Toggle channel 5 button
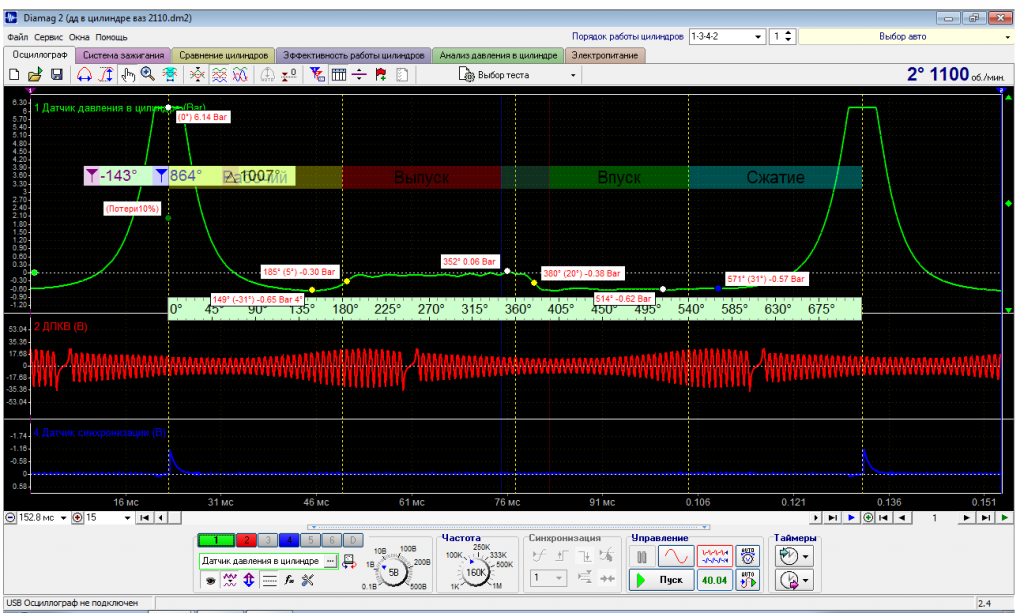The height and width of the screenshot is (613, 1024). point(311,540)
